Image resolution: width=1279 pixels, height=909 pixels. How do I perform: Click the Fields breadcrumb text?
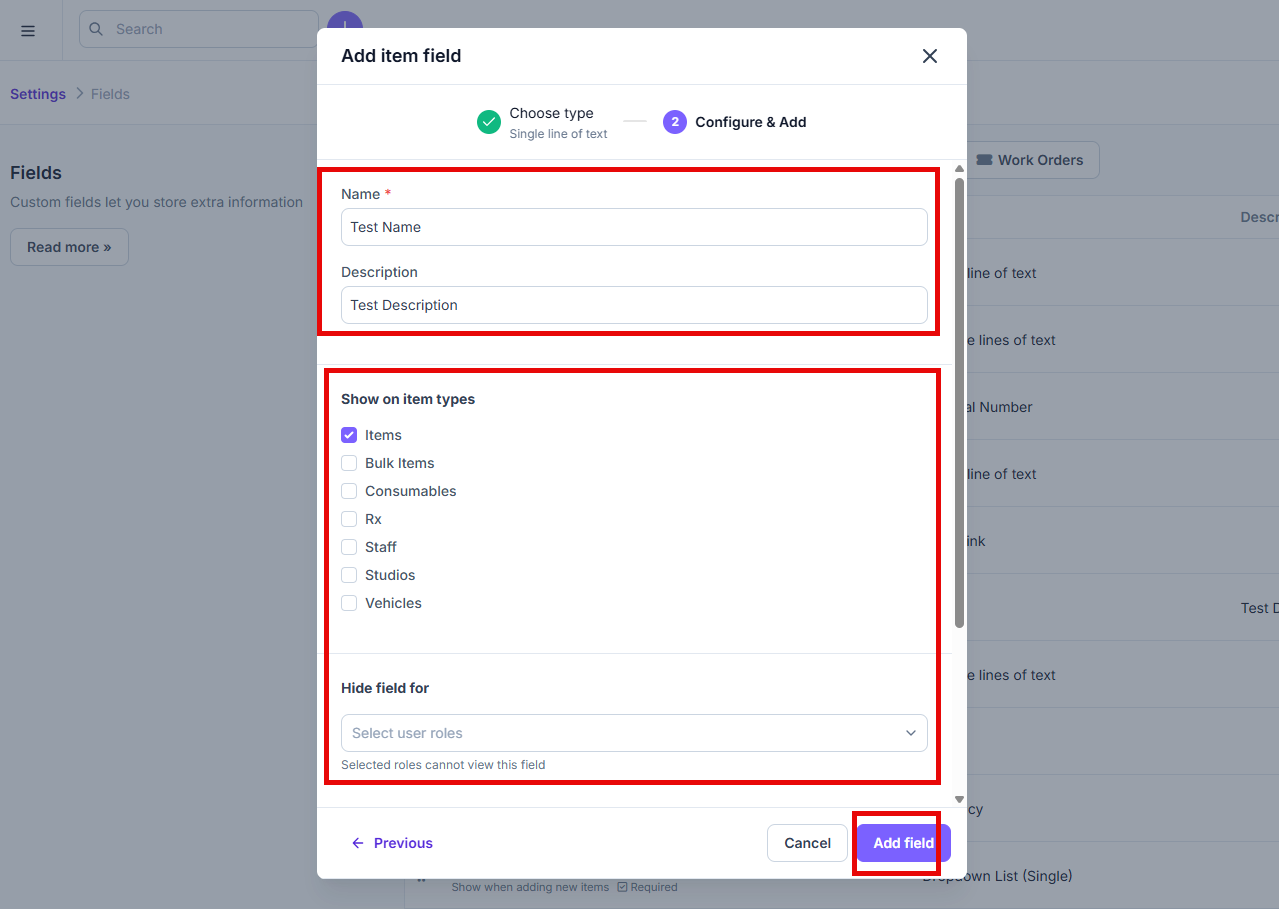tap(110, 94)
